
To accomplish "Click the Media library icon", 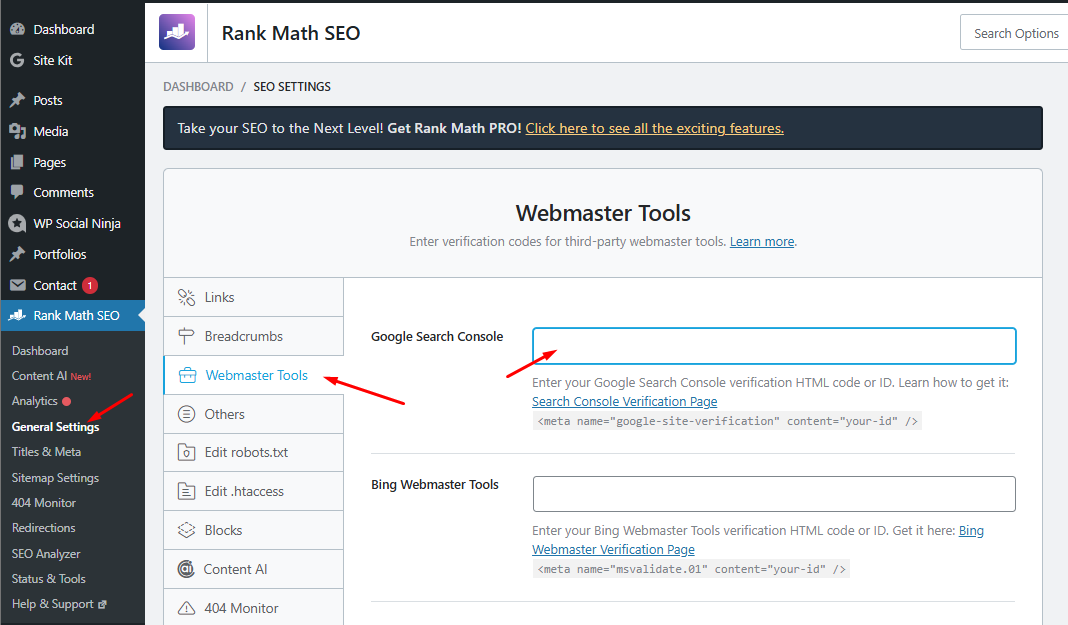I will (x=18, y=131).
